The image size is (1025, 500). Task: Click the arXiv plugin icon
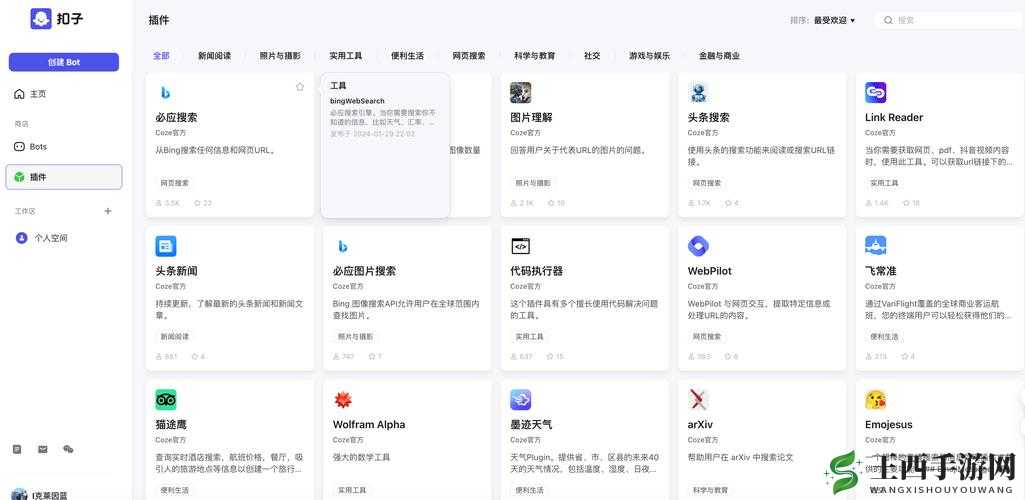click(698, 399)
